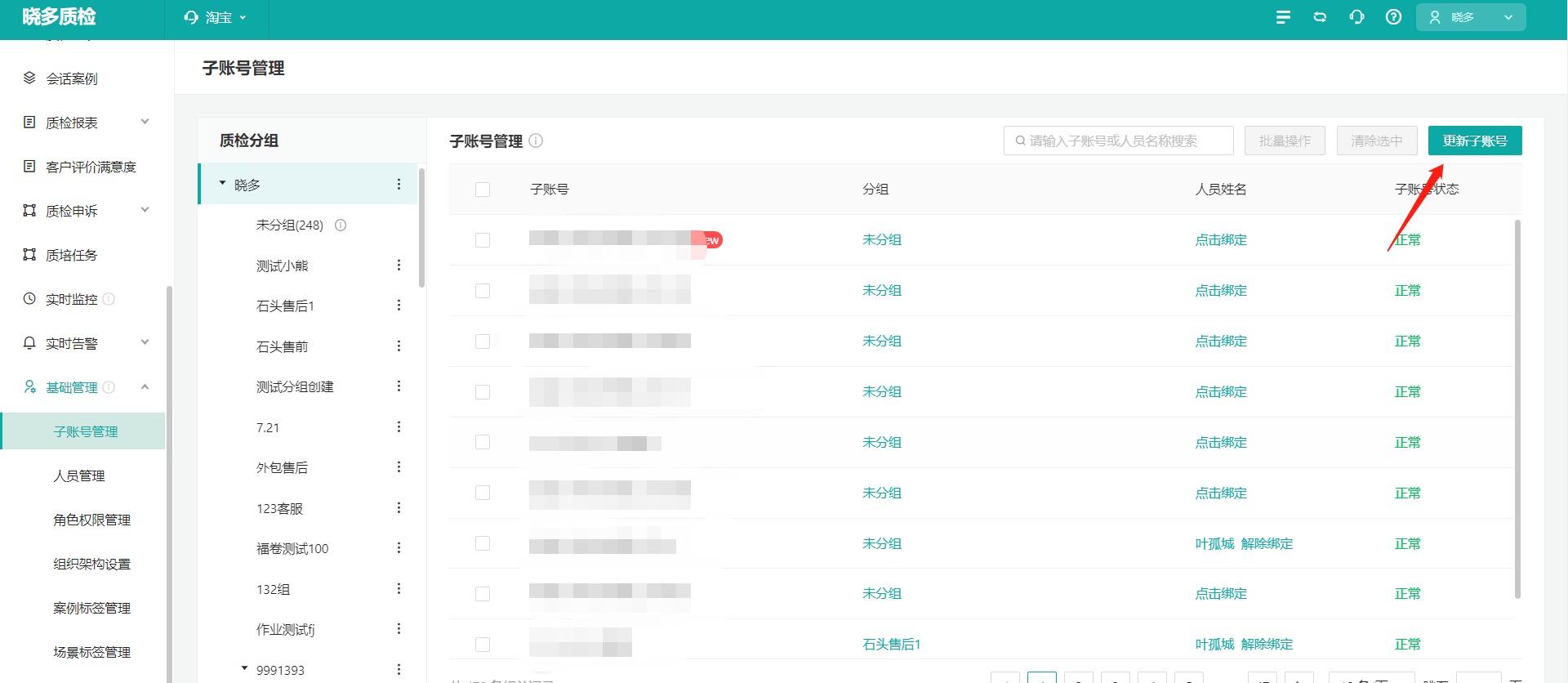Viewport: 1568px width, 683px height.
Task: Check the third table row checkbox
Action: [483, 341]
